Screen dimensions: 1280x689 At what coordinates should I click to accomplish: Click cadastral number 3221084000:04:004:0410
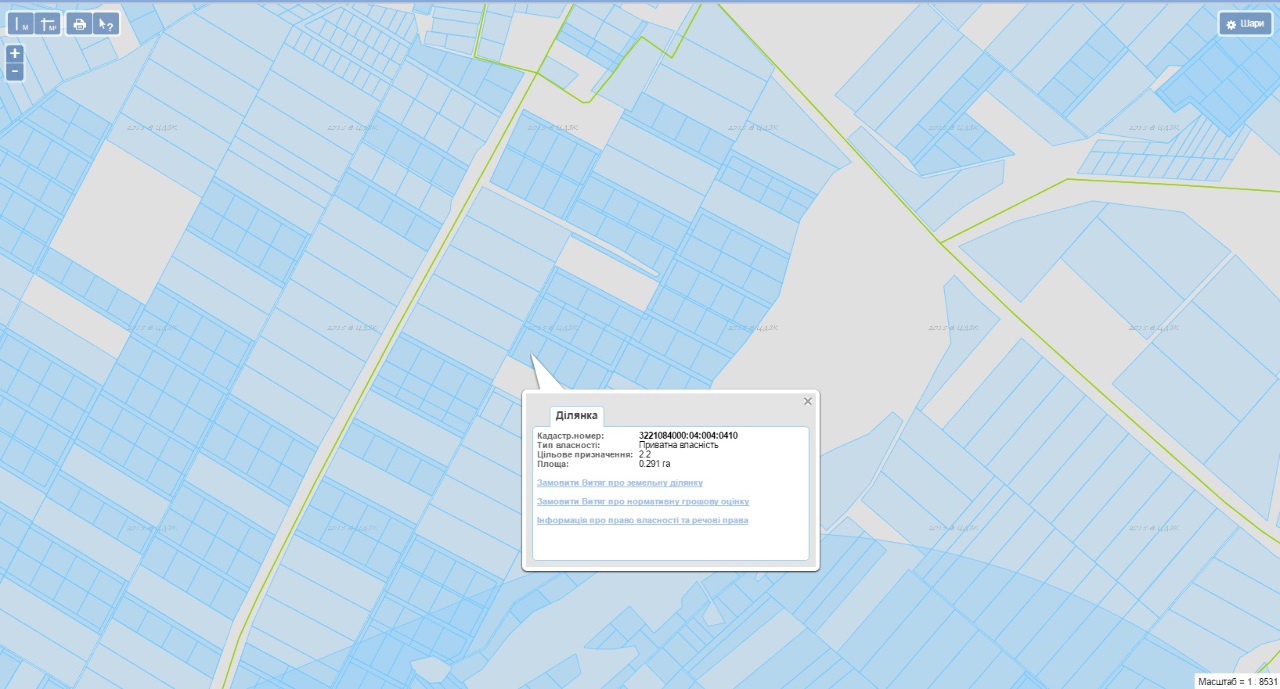[x=688, y=436]
